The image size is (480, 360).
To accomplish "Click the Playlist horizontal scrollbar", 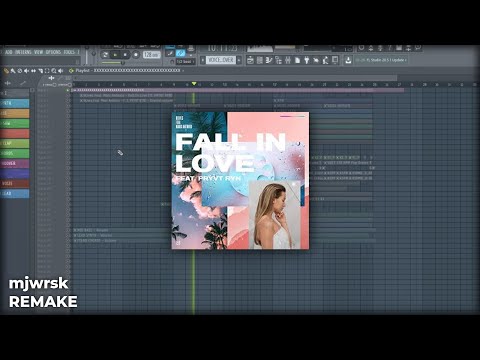I will [x=235, y=78].
